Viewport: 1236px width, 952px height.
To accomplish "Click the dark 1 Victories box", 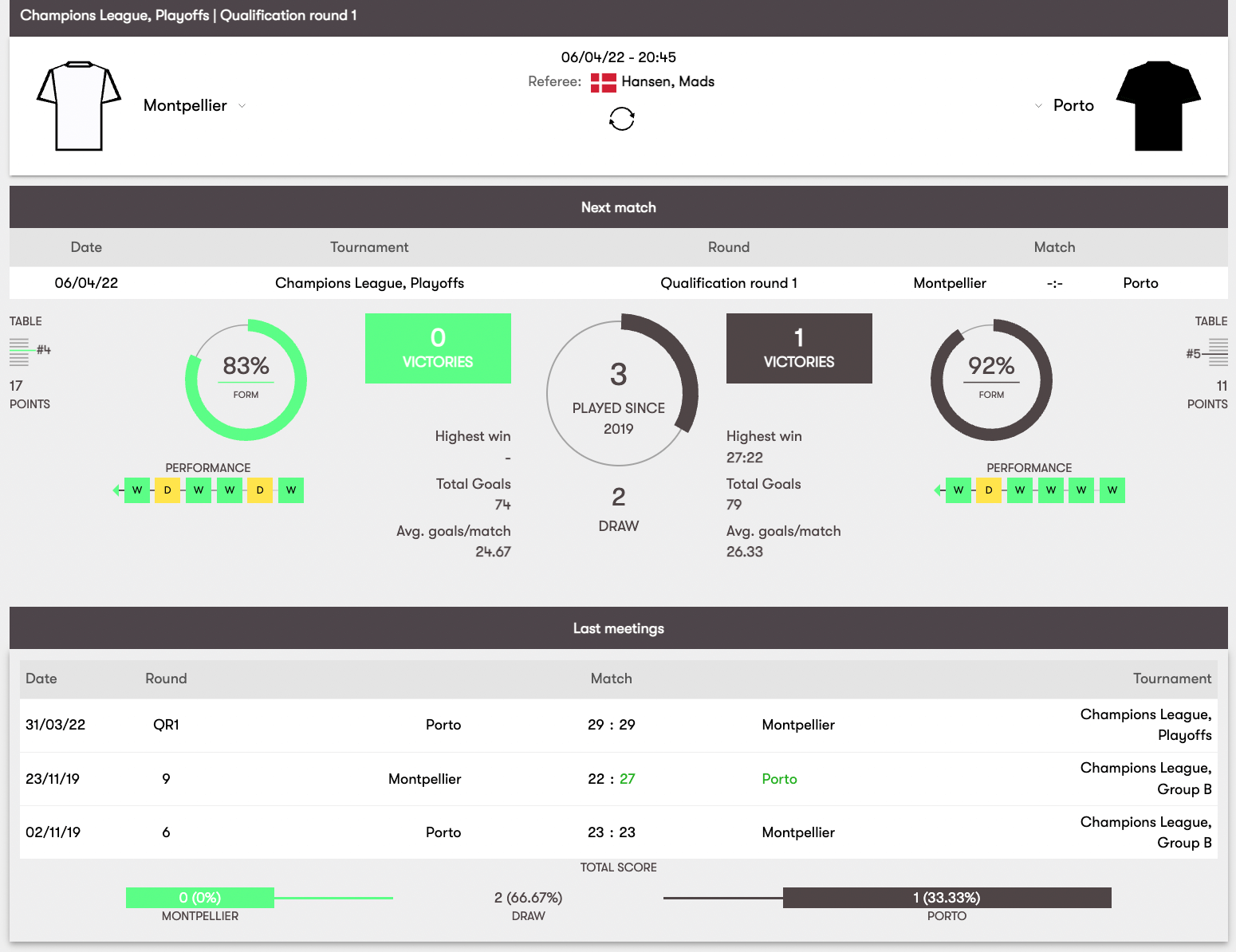I will pos(799,348).
